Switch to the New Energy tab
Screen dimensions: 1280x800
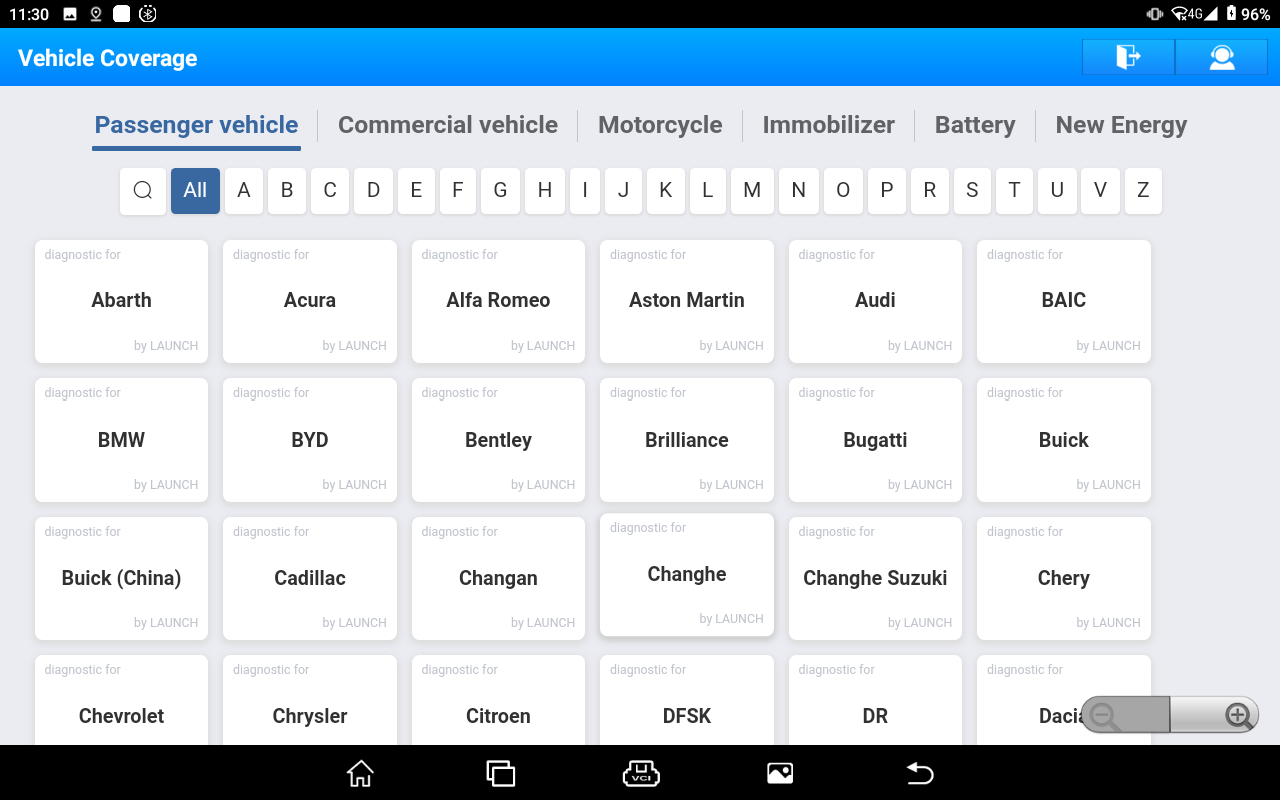(1121, 124)
